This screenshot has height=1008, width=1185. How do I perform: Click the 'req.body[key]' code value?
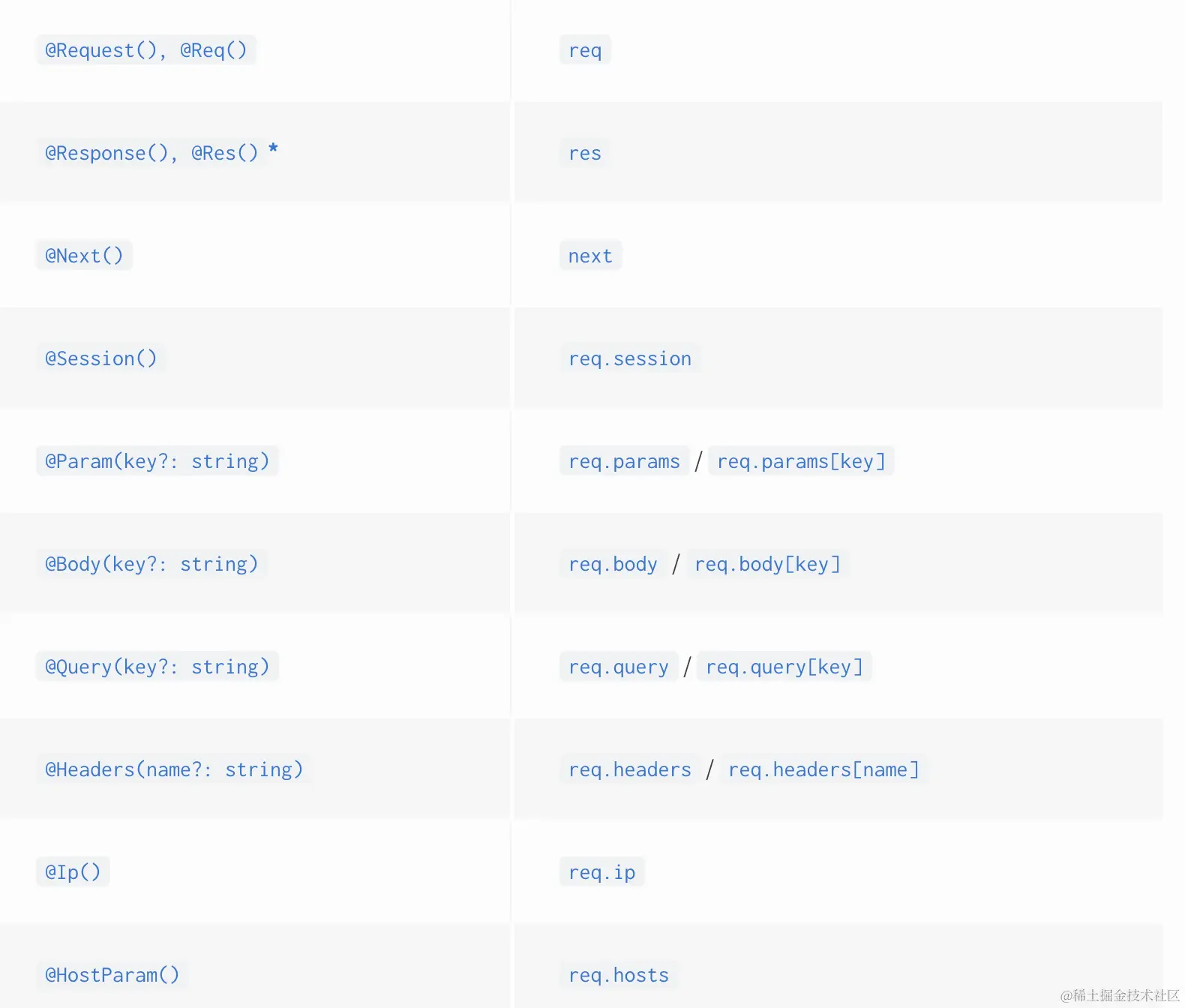767,564
